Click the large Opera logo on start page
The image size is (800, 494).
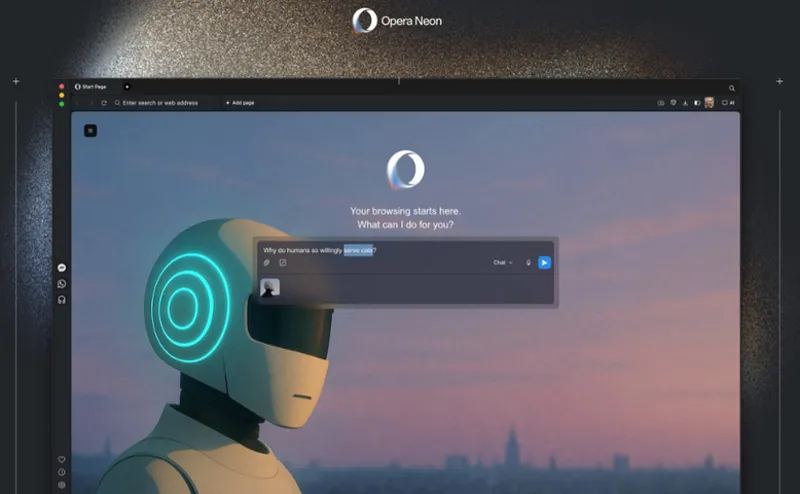pos(406,169)
